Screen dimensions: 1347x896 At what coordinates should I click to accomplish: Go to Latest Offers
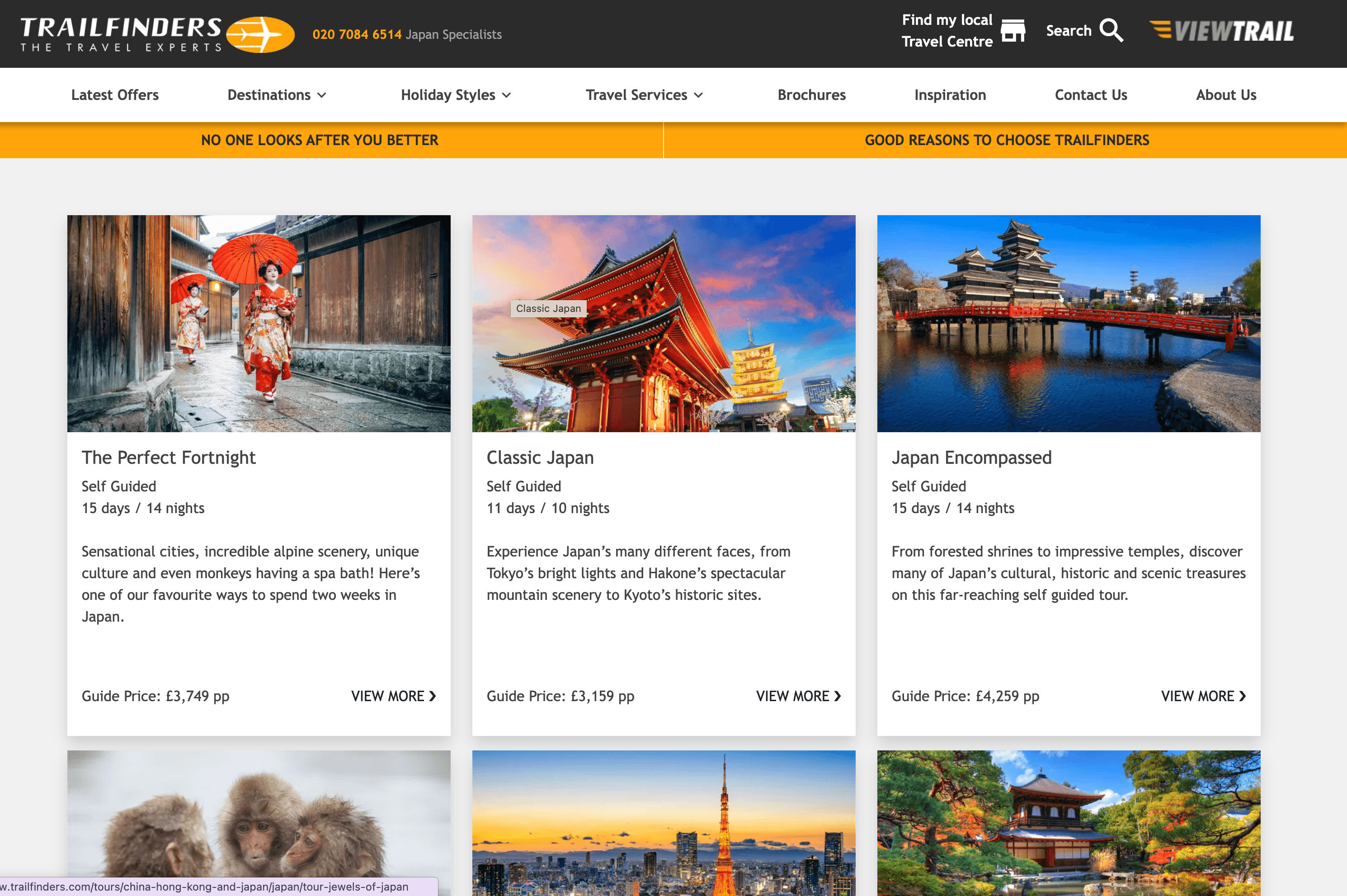coord(115,95)
